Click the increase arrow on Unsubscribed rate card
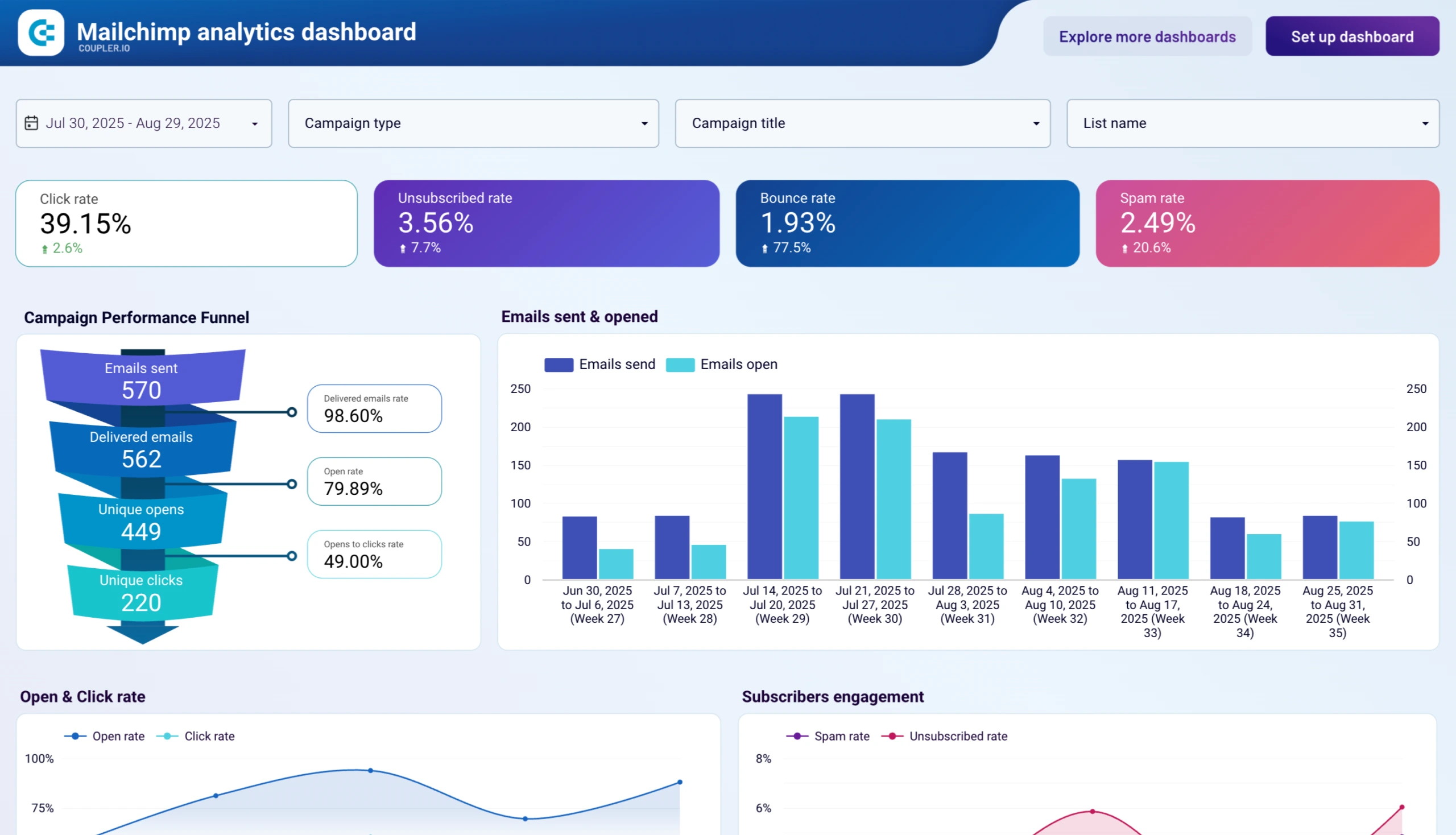The image size is (1456, 835). click(x=403, y=249)
